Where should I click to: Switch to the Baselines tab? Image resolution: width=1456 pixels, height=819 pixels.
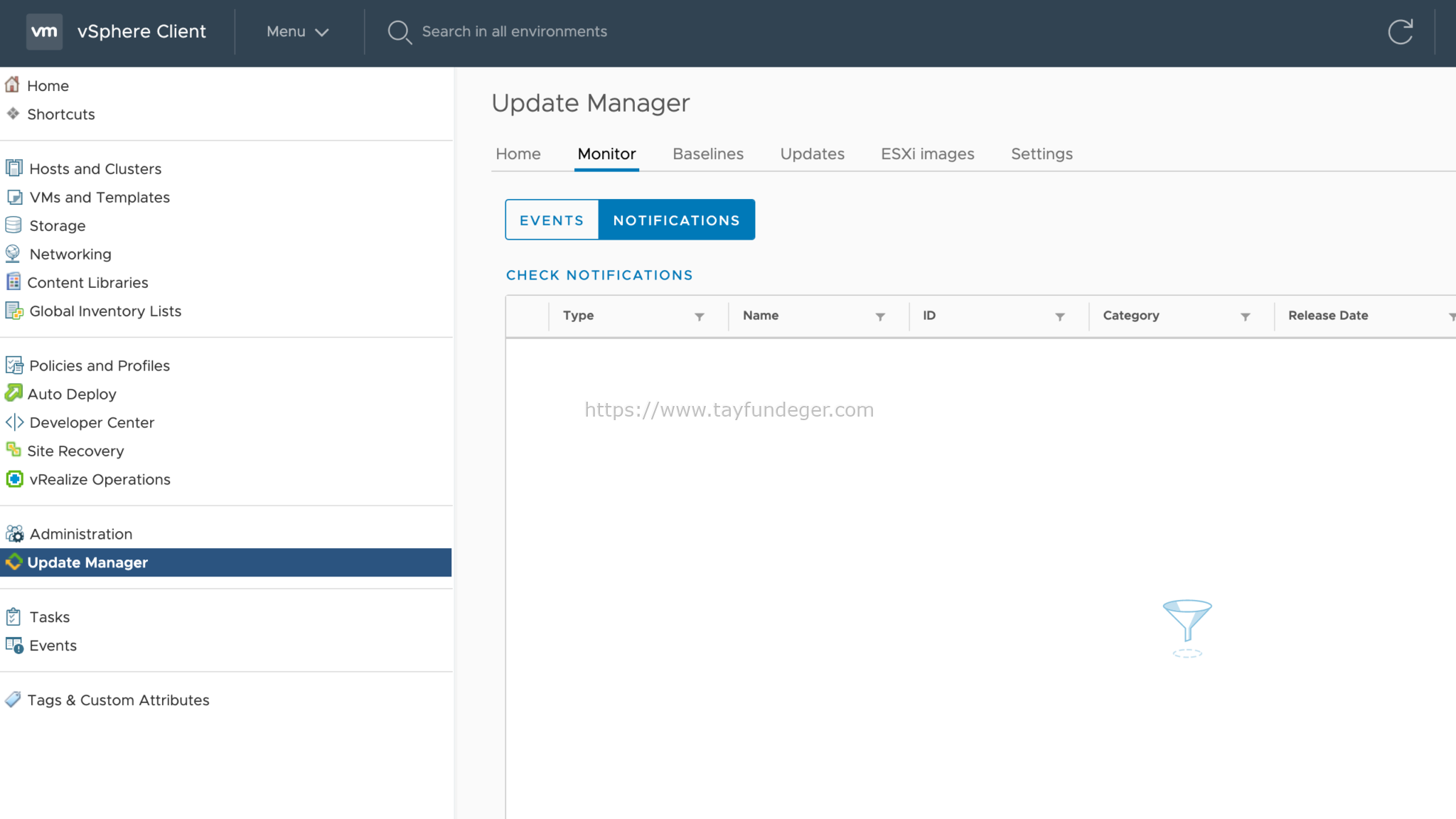[707, 154]
